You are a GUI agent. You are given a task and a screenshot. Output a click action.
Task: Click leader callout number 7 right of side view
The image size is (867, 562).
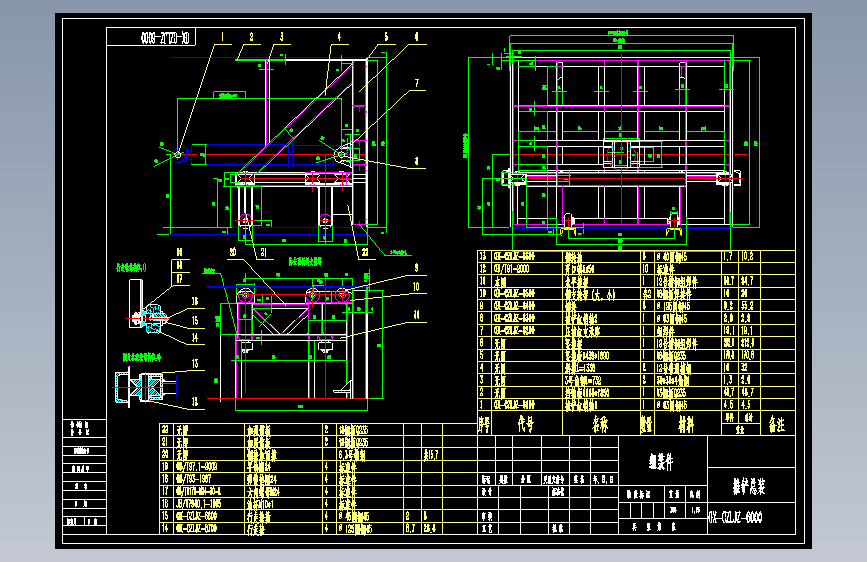pos(417,83)
